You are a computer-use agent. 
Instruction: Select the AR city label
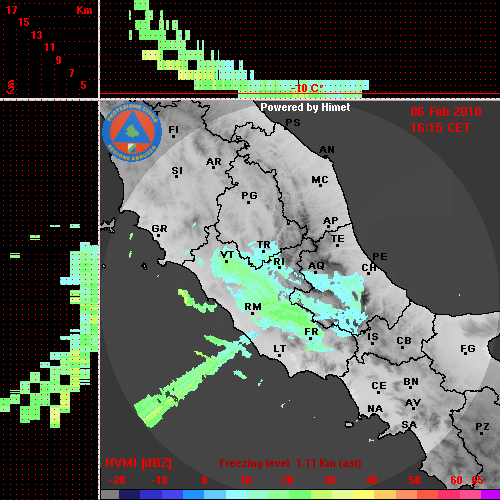214,162
